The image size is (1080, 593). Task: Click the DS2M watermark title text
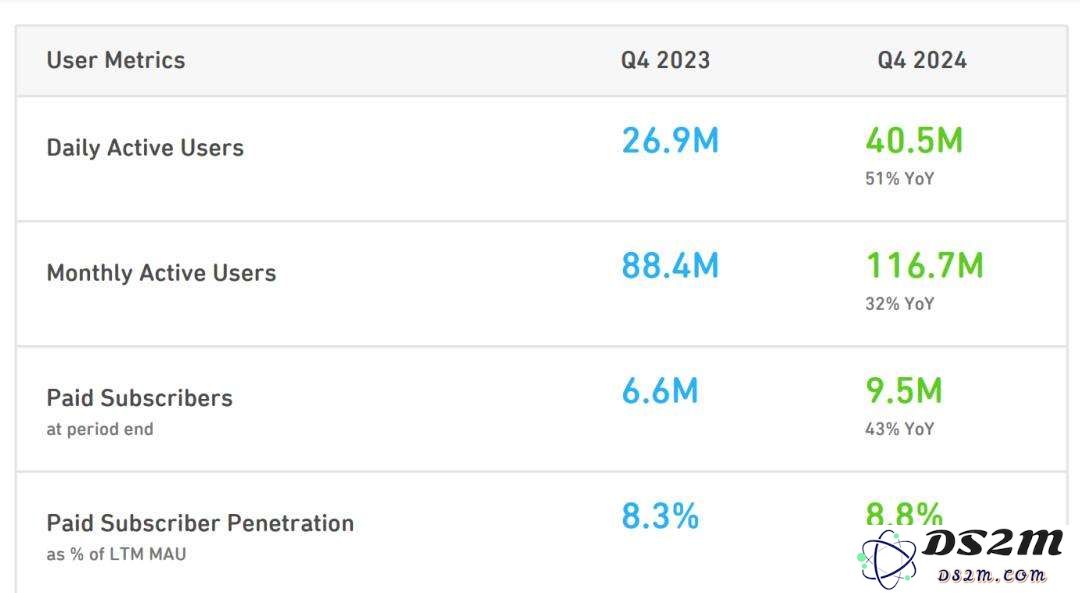(x=993, y=543)
